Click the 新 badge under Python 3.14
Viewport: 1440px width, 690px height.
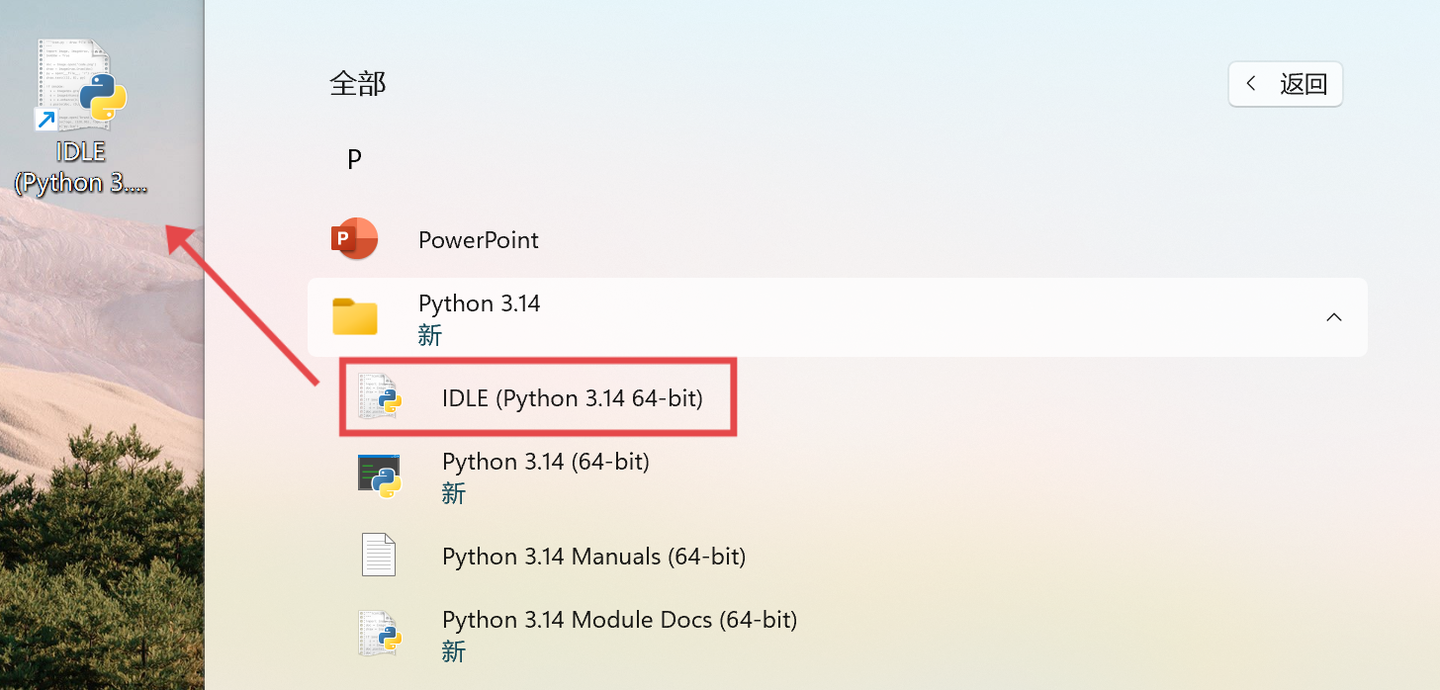(430, 335)
